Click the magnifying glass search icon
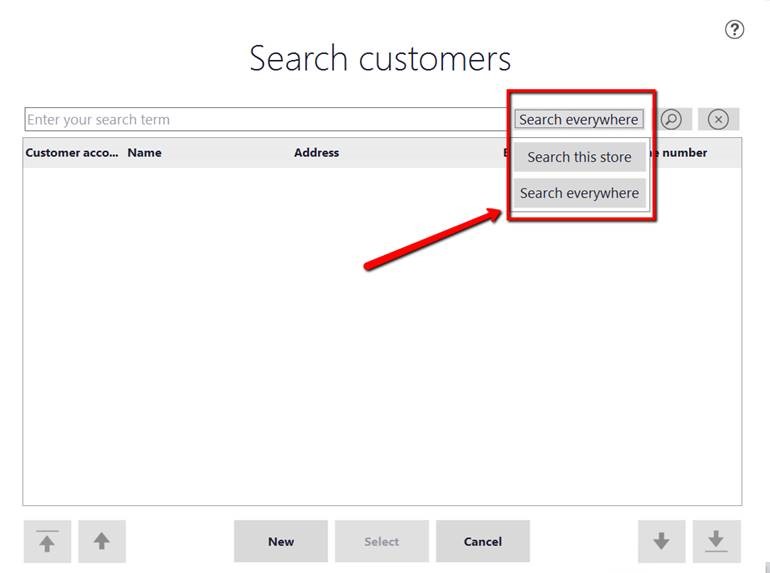 click(x=672, y=119)
